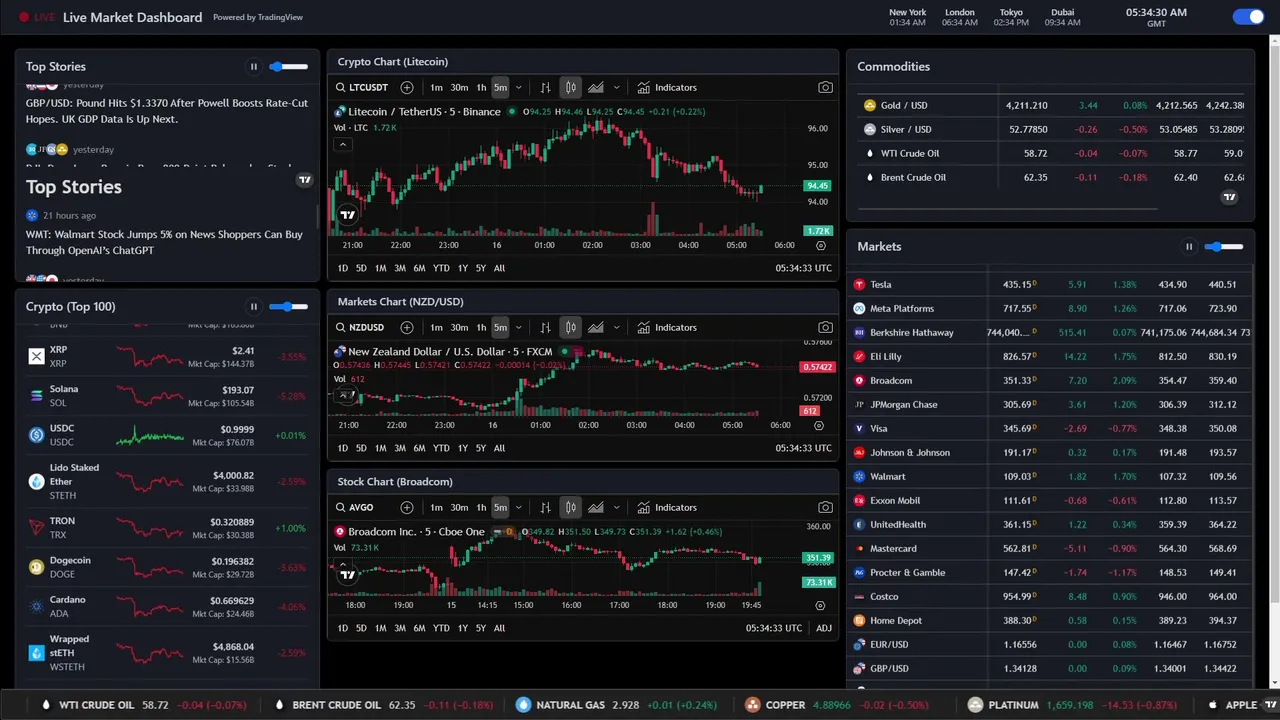Viewport: 1280px width, 720px height.
Task: Select bars chart style on the Litecoin chart
Action: click(x=545, y=87)
